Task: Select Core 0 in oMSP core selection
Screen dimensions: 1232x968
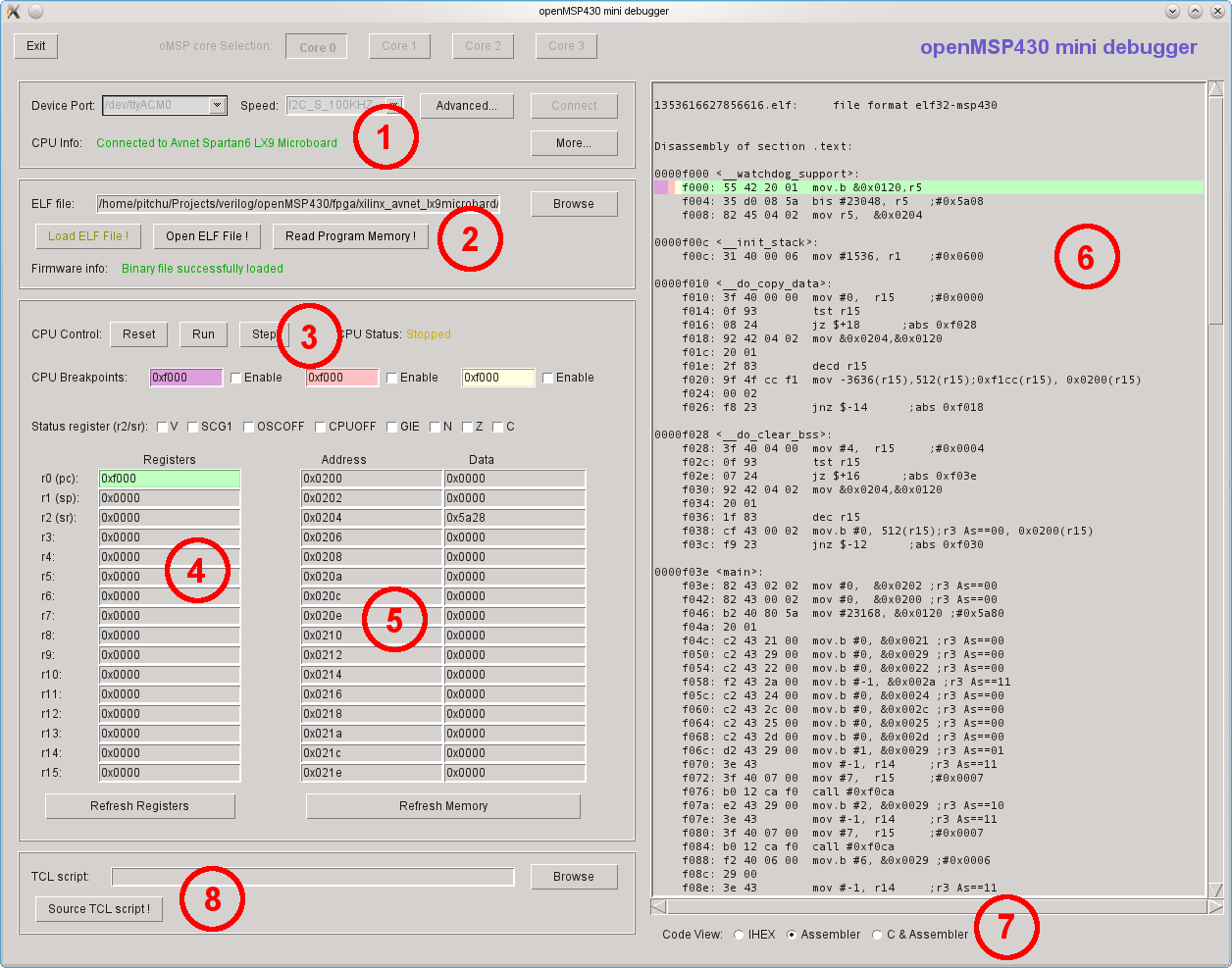Action: pyautogui.click(x=318, y=47)
